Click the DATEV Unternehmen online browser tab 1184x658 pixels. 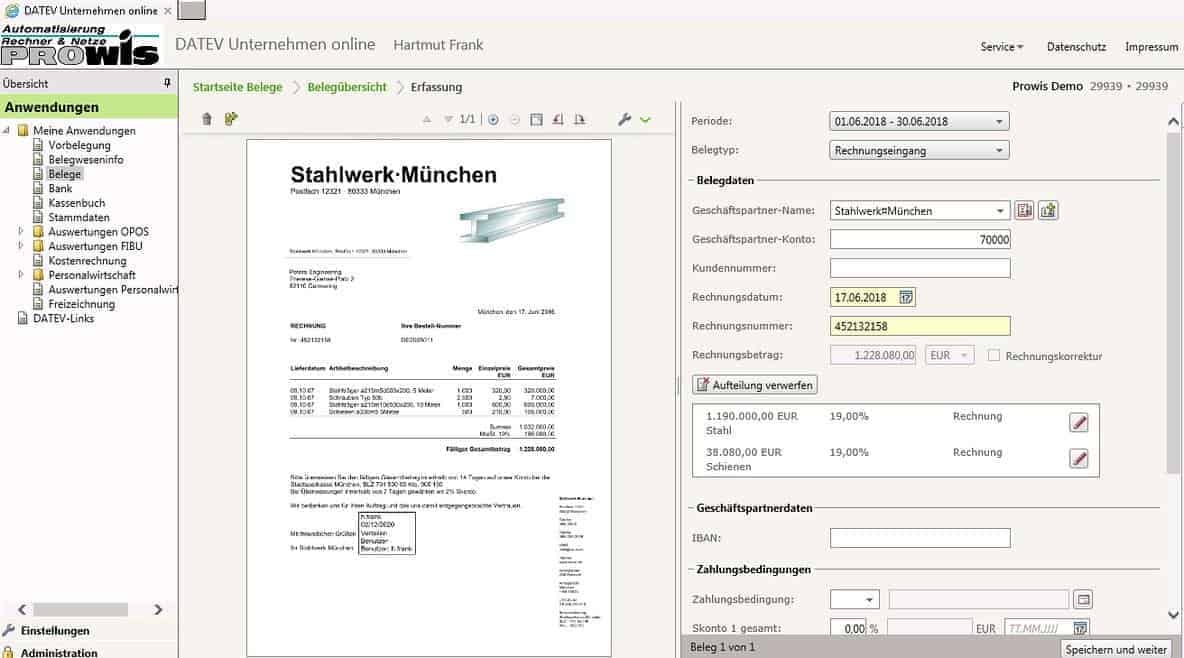pyautogui.click(x=88, y=11)
